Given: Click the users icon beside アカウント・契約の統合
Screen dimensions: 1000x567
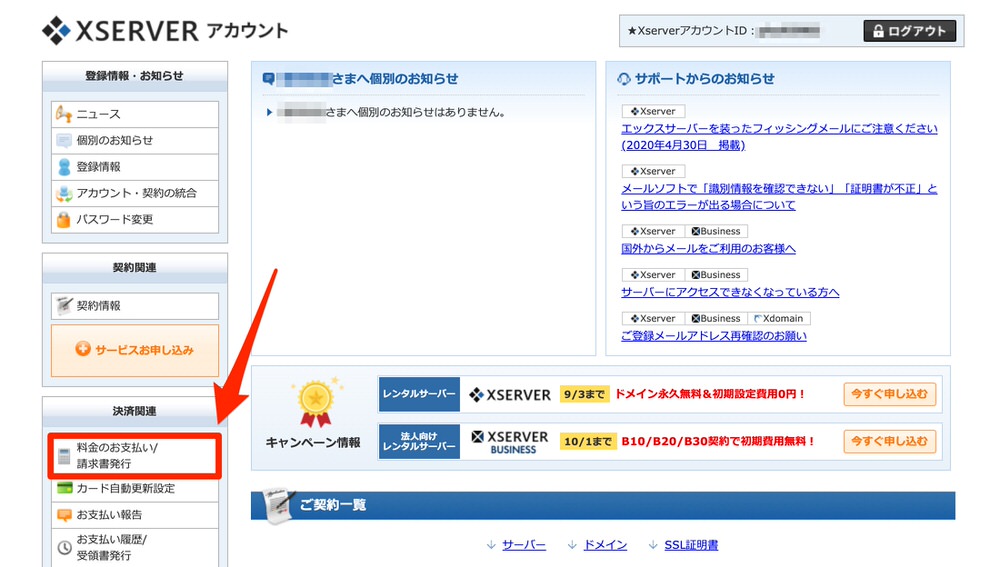Looking at the screenshot, I should 64,193.
